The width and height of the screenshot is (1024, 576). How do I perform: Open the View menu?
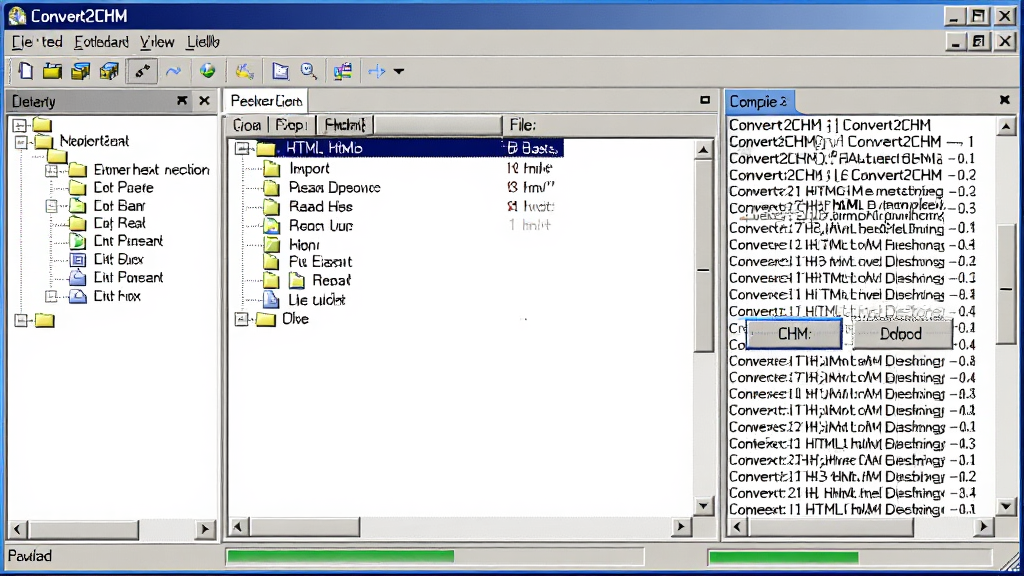(157, 42)
